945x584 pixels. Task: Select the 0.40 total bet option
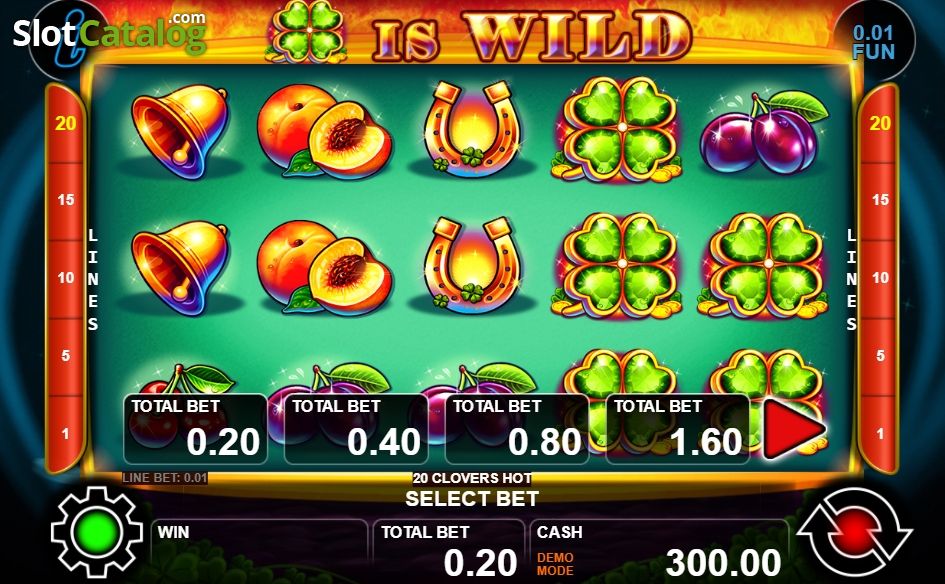click(356, 429)
